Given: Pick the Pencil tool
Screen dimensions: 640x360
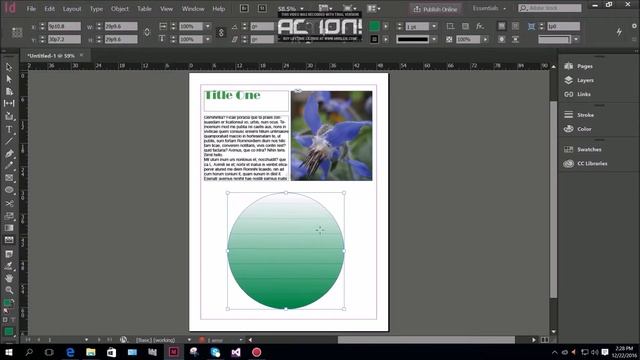Looking at the screenshot, I should pyautogui.click(x=9, y=166).
